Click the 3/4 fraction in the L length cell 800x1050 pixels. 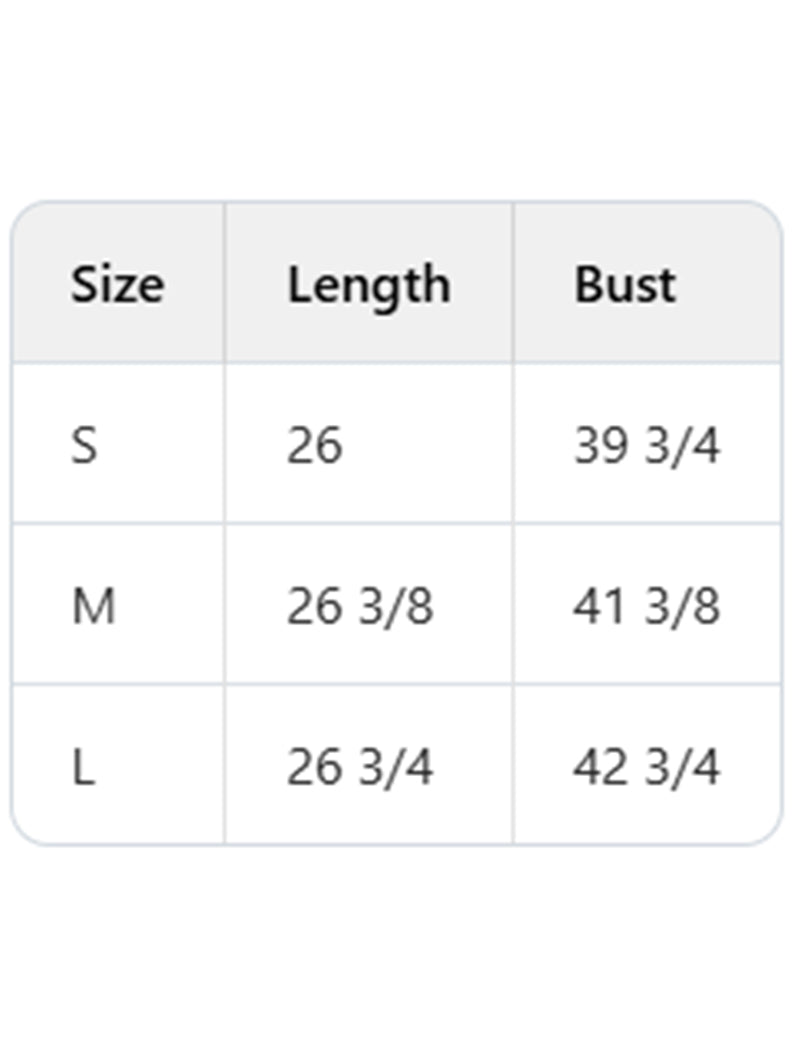click(395, 767)
